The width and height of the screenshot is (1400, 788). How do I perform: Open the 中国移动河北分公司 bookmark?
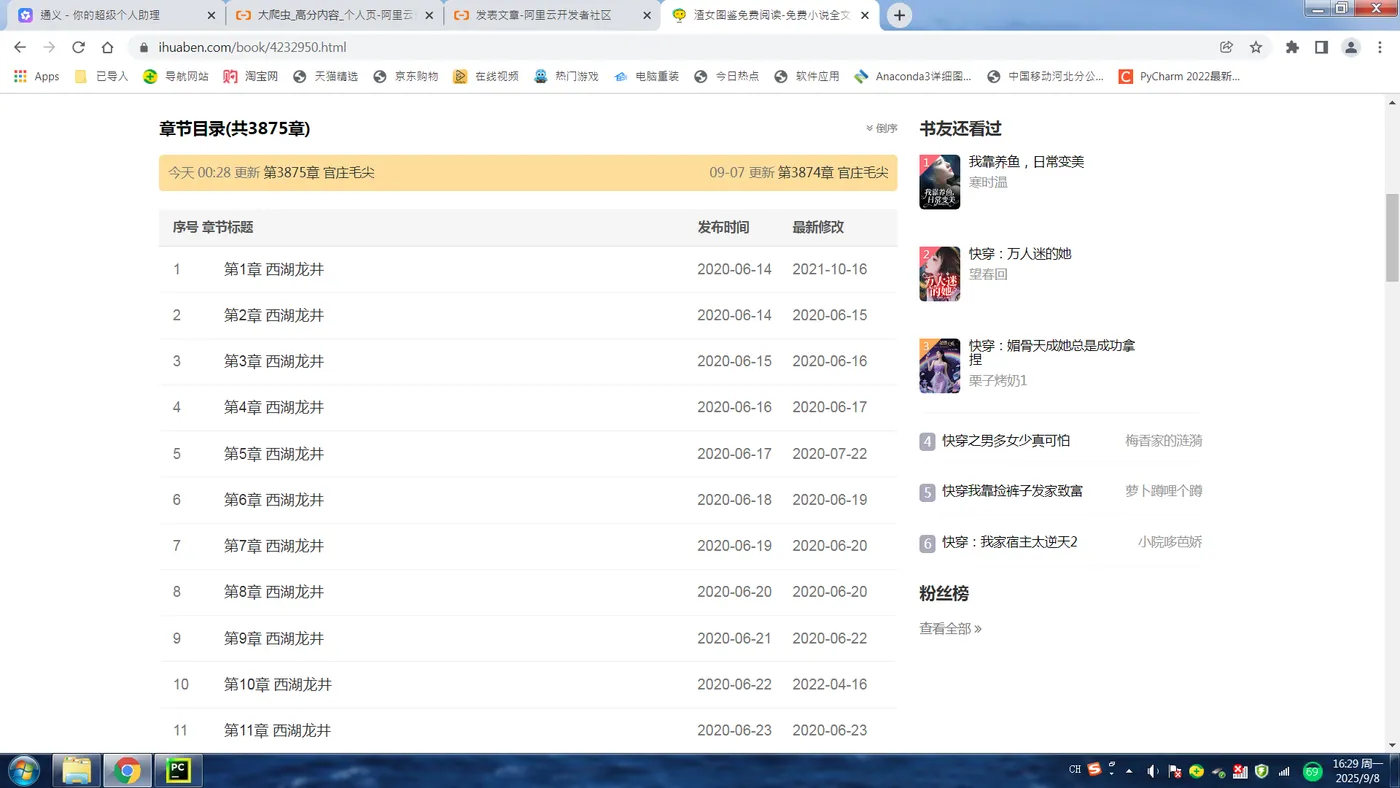point(1045,76)
